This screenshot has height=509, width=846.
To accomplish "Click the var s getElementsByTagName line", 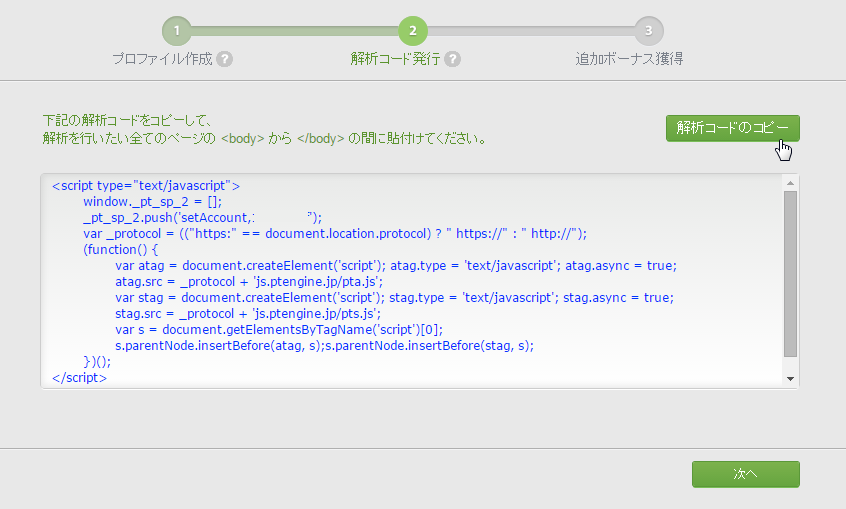I will [278, 330].
